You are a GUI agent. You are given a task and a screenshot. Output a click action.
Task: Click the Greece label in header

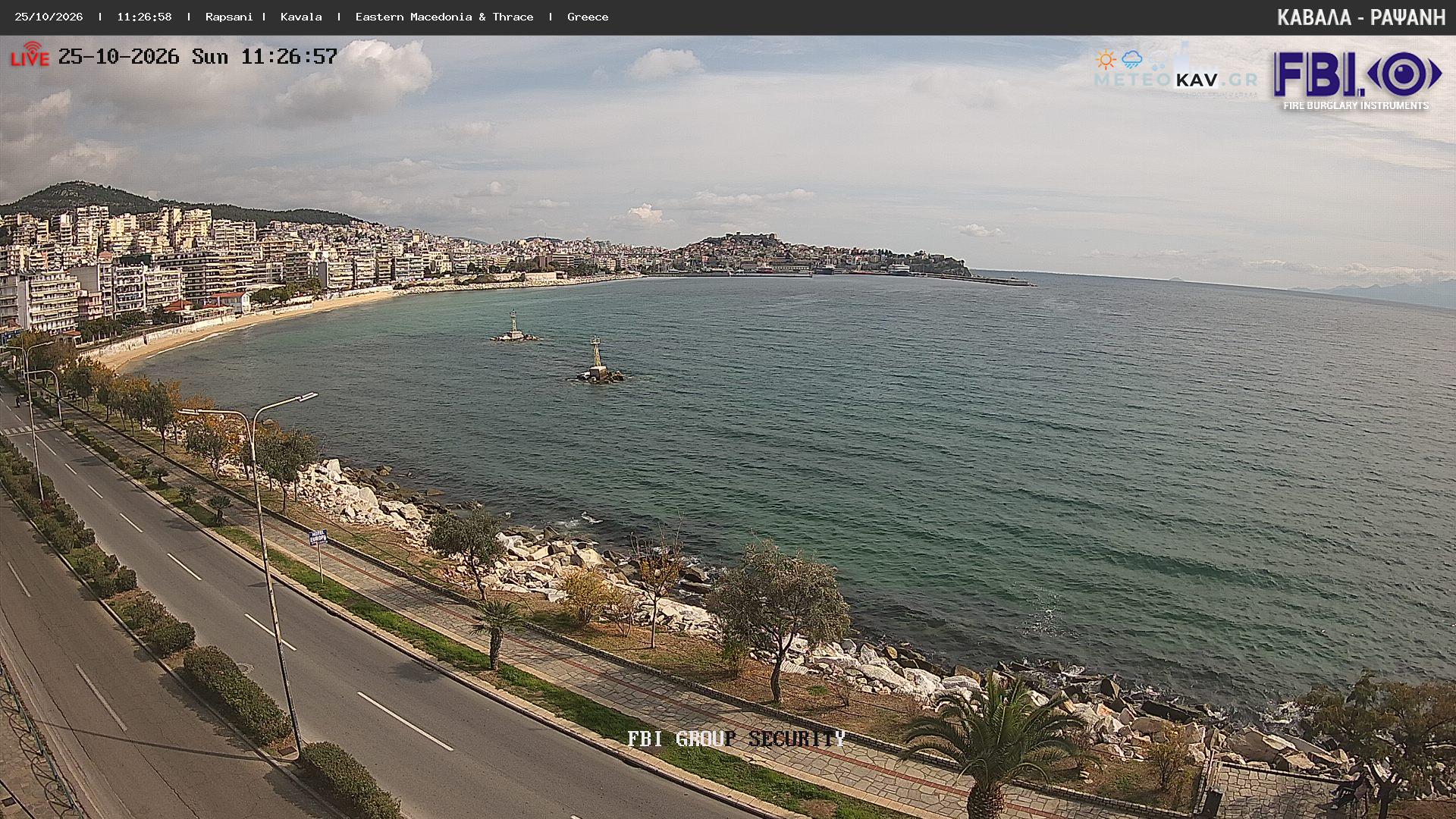click(x=588, y=17)
